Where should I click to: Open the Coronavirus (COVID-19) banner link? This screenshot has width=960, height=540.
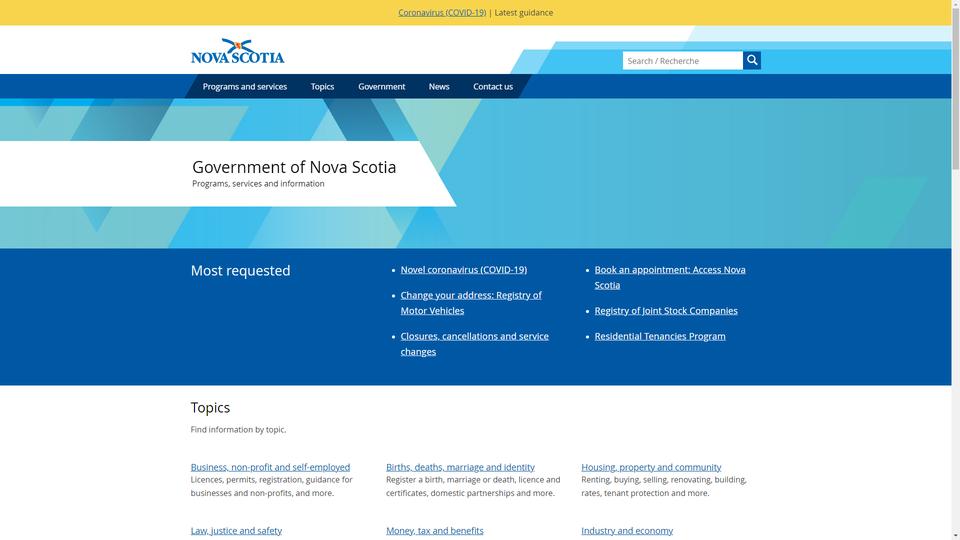[x=442, y=12]
